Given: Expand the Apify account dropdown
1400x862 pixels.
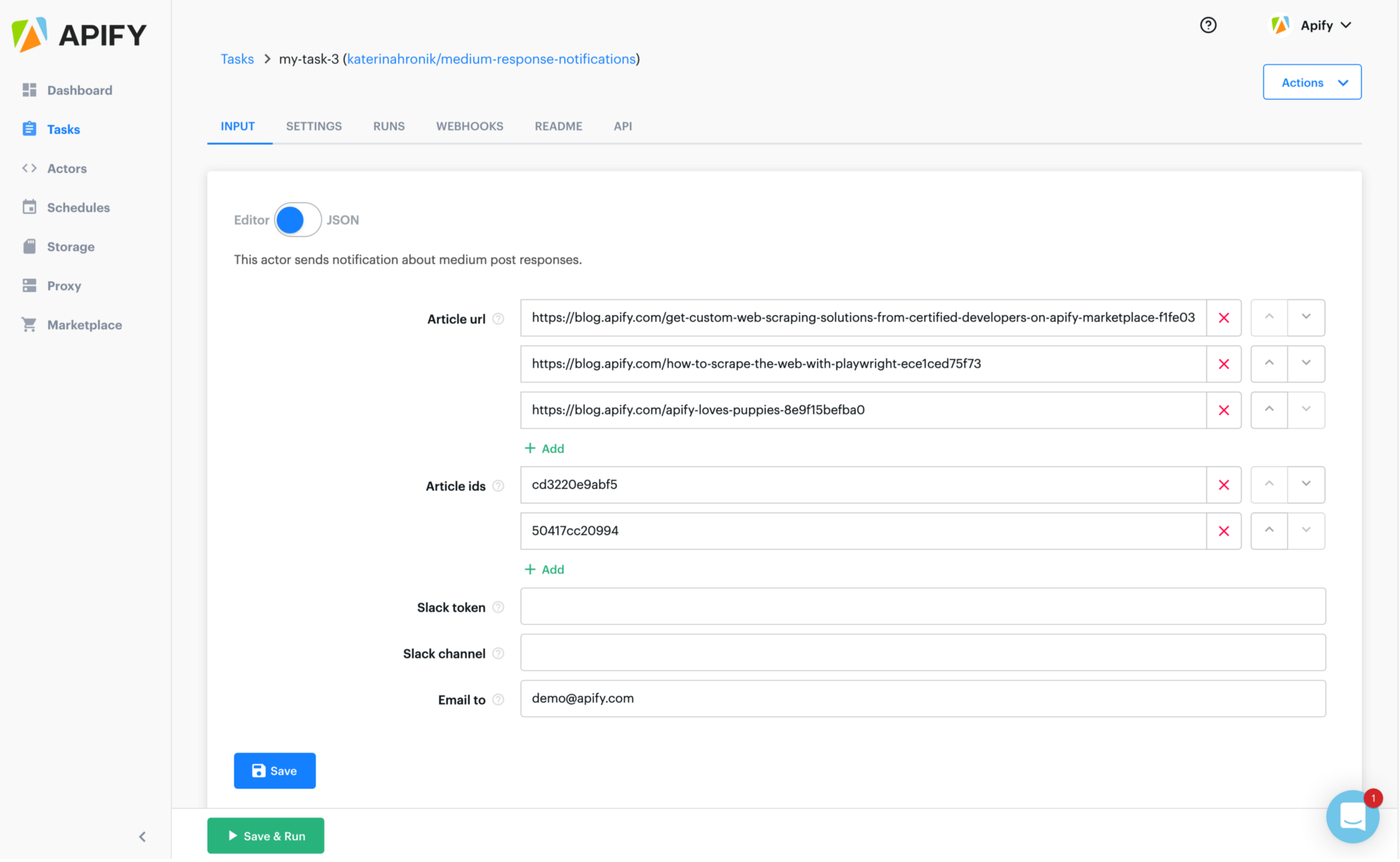Looking at the screenshot, I should coord(1312,25).
